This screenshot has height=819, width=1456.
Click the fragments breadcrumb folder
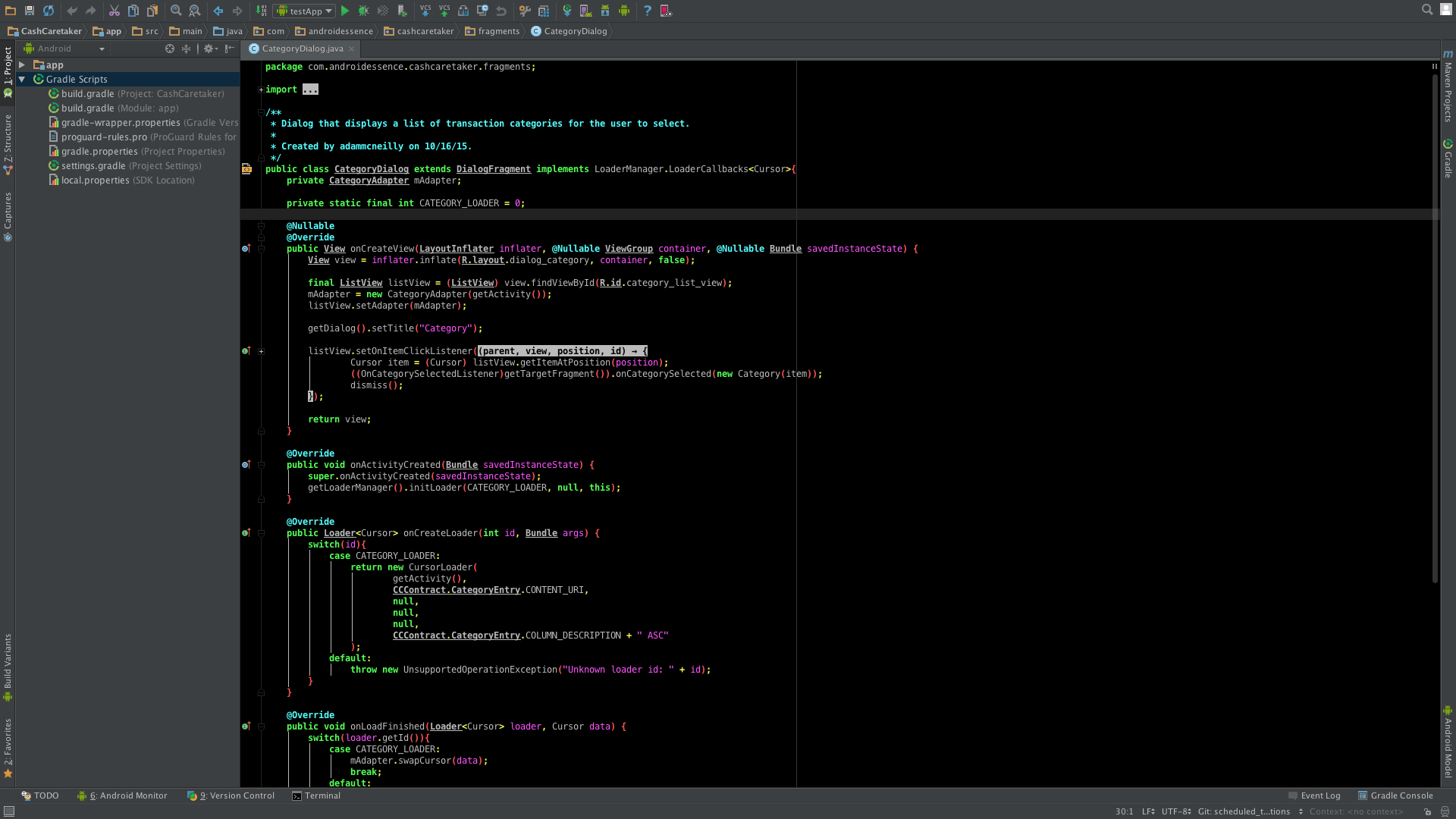492,31
